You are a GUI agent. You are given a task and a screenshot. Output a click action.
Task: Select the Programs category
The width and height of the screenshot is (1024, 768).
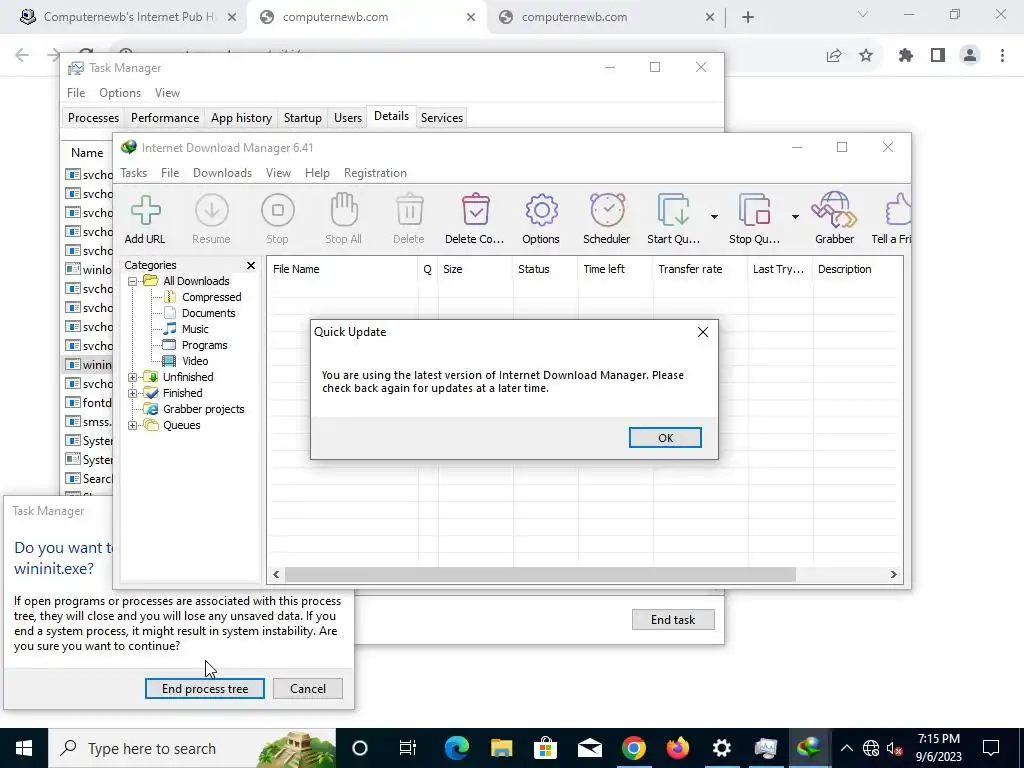click(x=204, y=345)
